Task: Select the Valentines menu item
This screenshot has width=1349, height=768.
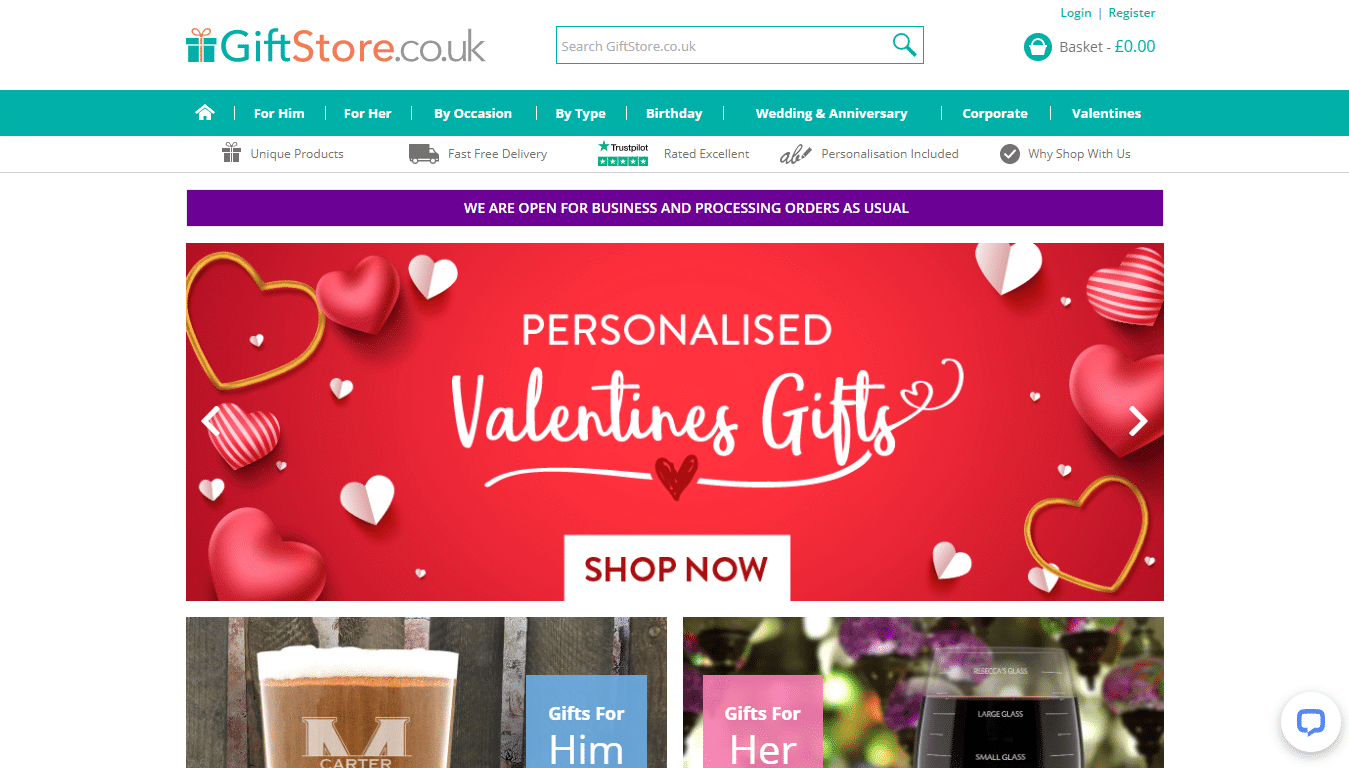Action: click(x=1106, y=113)
